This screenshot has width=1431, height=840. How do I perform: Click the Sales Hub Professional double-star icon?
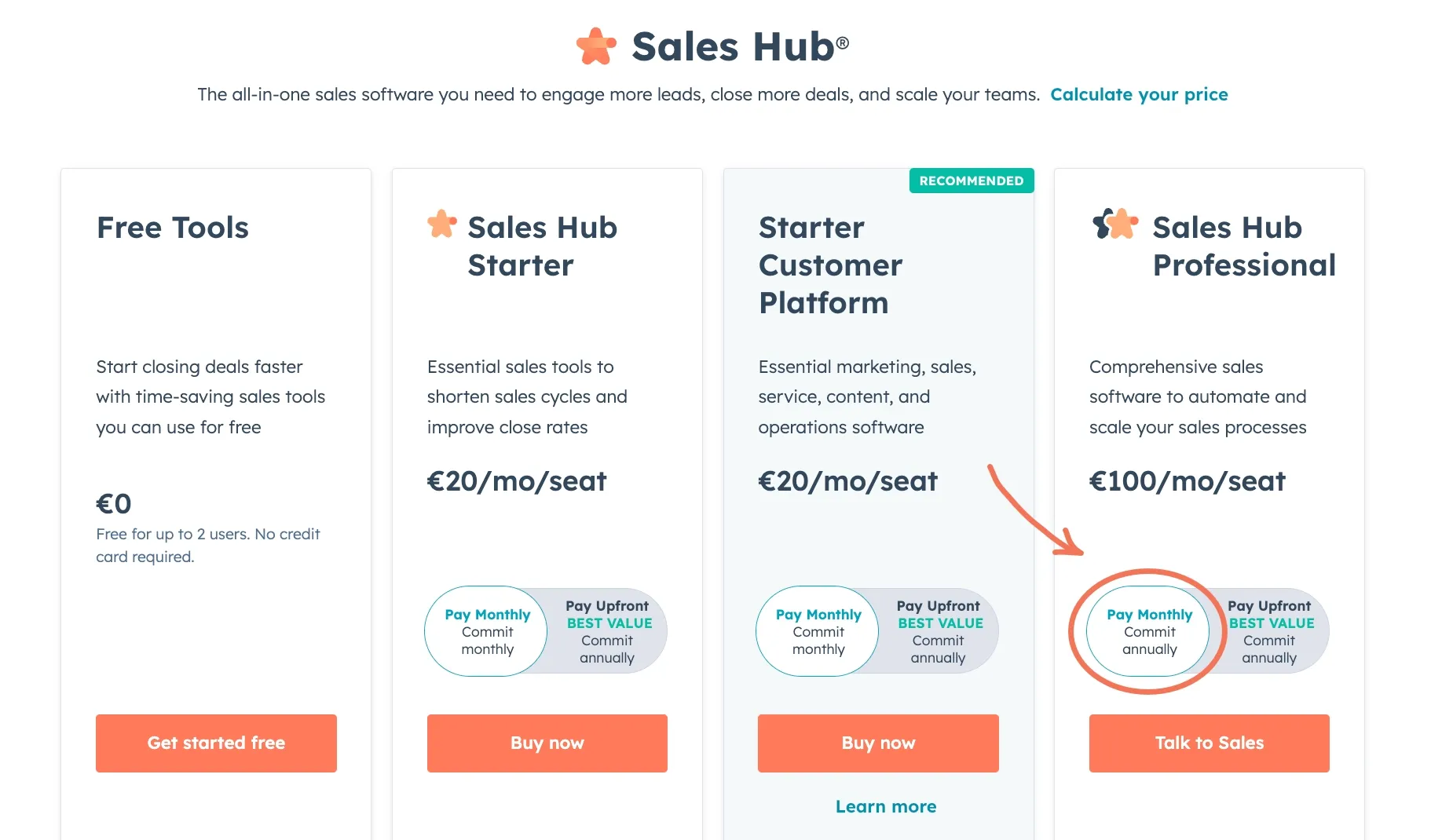tap(1115, 225)
